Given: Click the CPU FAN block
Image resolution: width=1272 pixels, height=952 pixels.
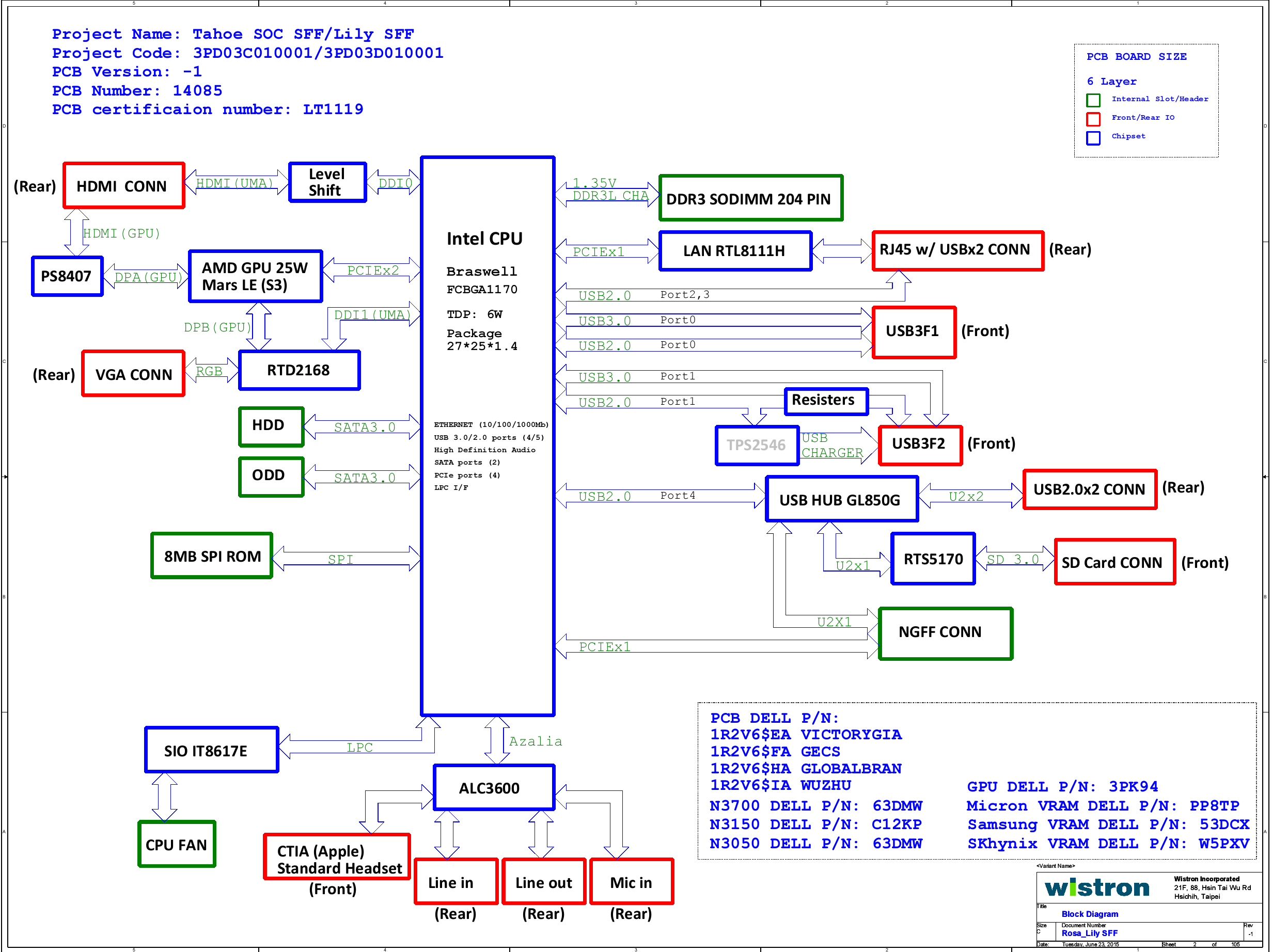Looking at the screenshot, I should [x=177, y=844].
